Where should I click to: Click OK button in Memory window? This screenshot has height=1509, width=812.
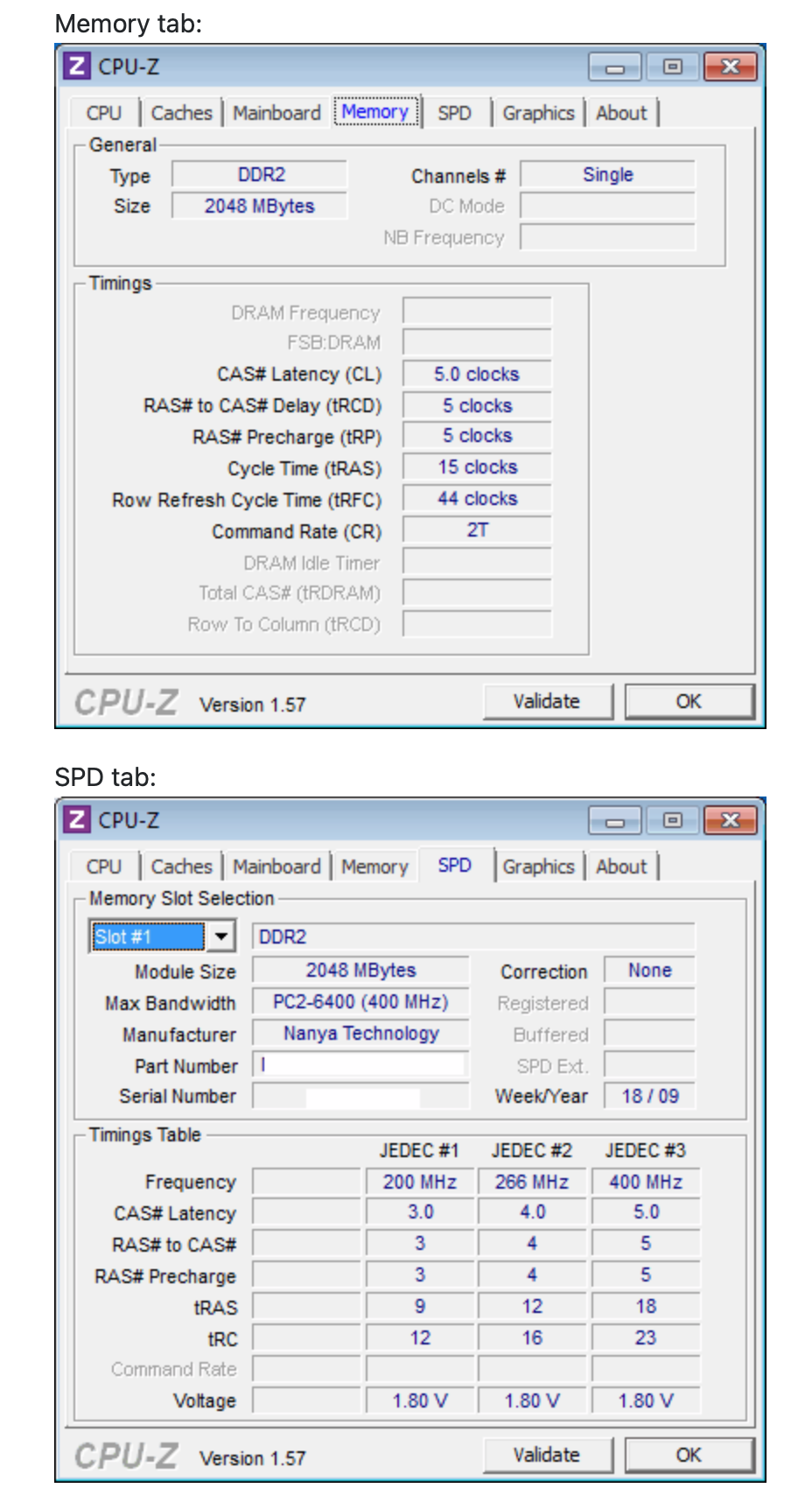coord(689,701)
